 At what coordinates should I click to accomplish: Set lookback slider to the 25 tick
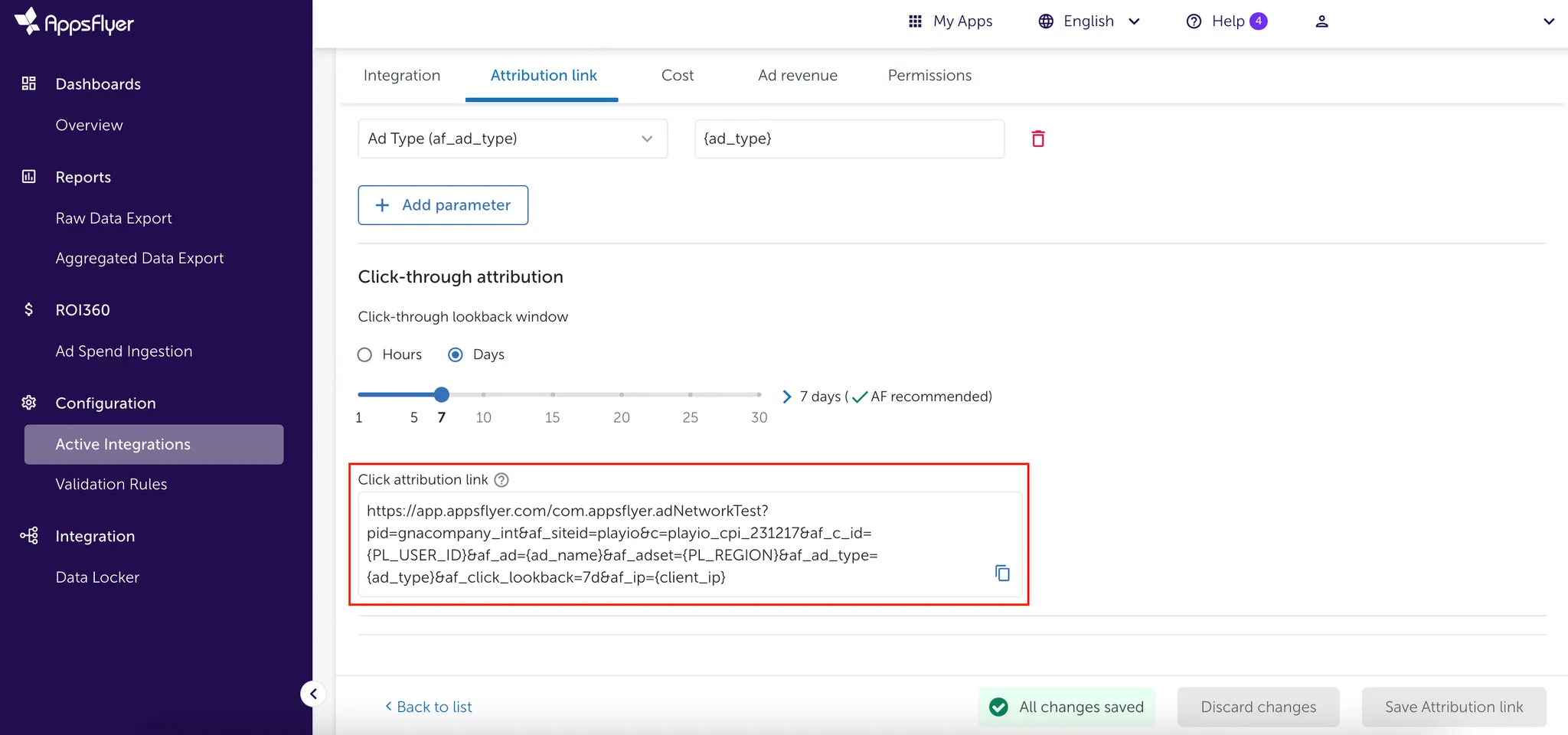click(691, 394)
